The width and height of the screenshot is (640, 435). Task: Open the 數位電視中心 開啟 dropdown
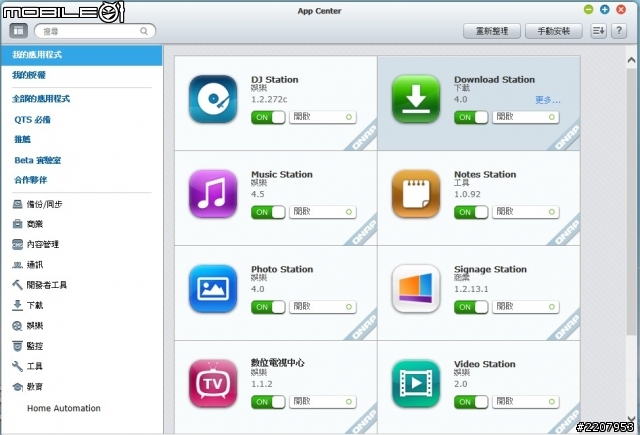[323, 402]
